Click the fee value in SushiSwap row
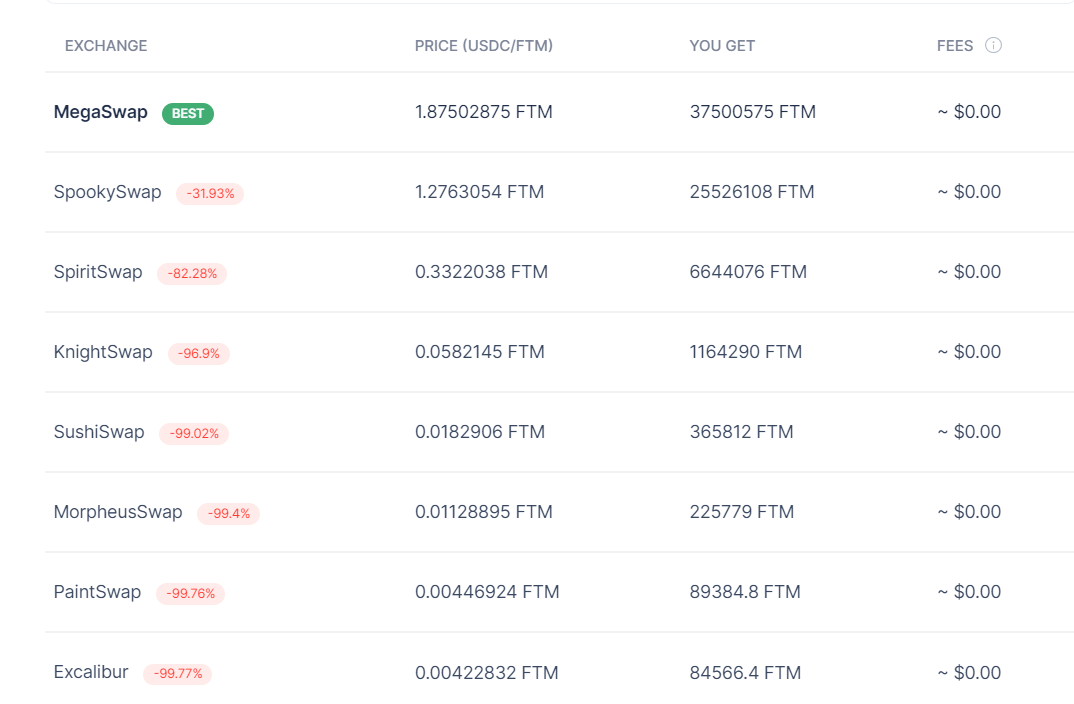The image size is (1074, 704). pos(969,432)
